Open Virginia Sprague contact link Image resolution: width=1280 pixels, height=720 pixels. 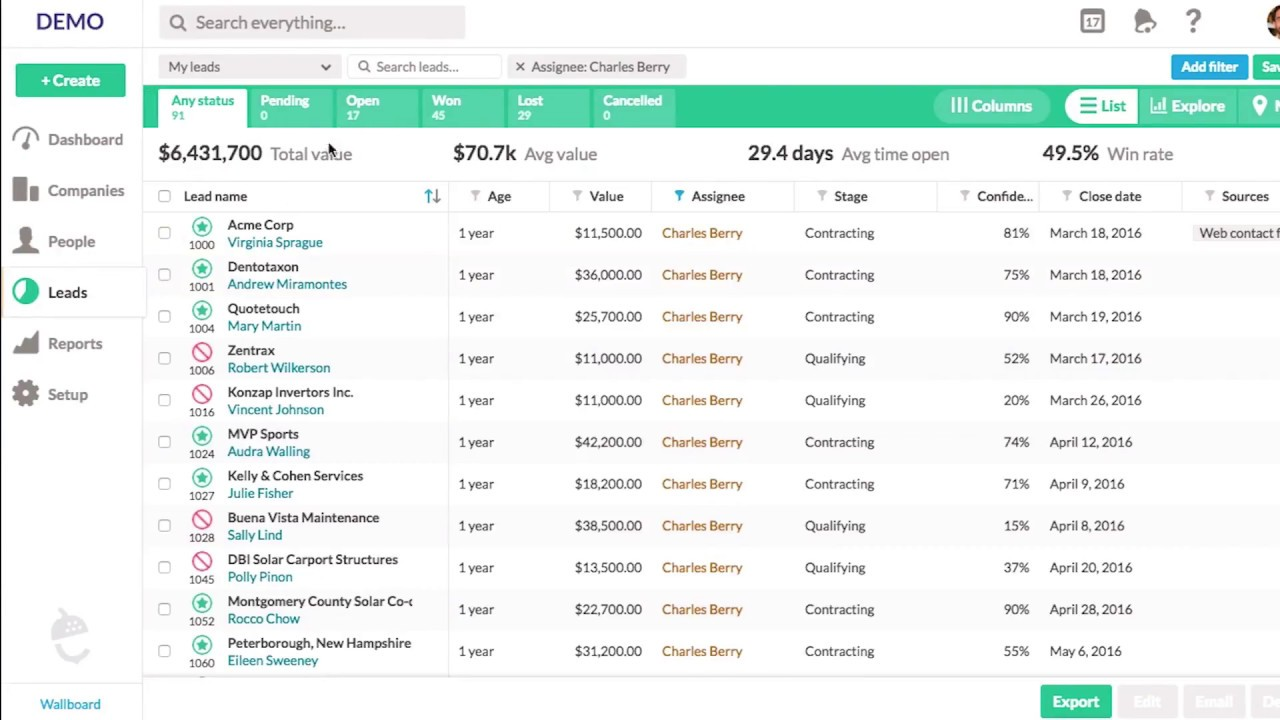pos(275,243)
